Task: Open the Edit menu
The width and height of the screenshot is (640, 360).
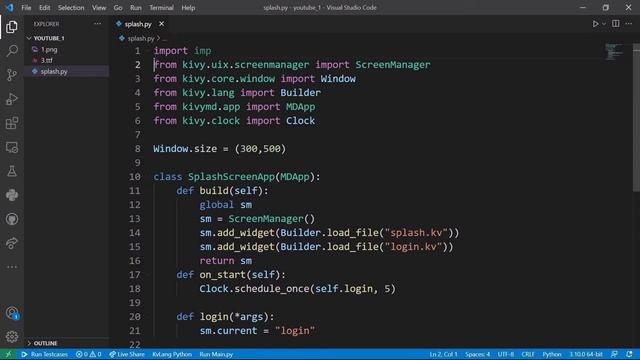Action: [44, 8]
